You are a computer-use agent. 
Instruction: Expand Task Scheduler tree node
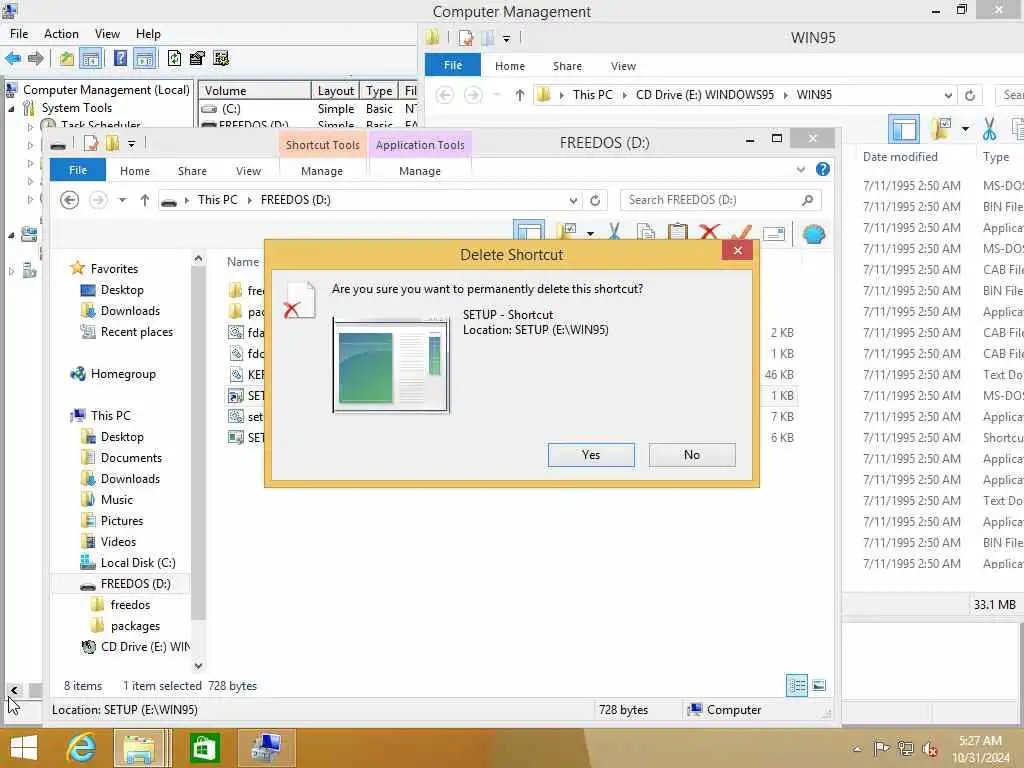[x=30, y=127]
